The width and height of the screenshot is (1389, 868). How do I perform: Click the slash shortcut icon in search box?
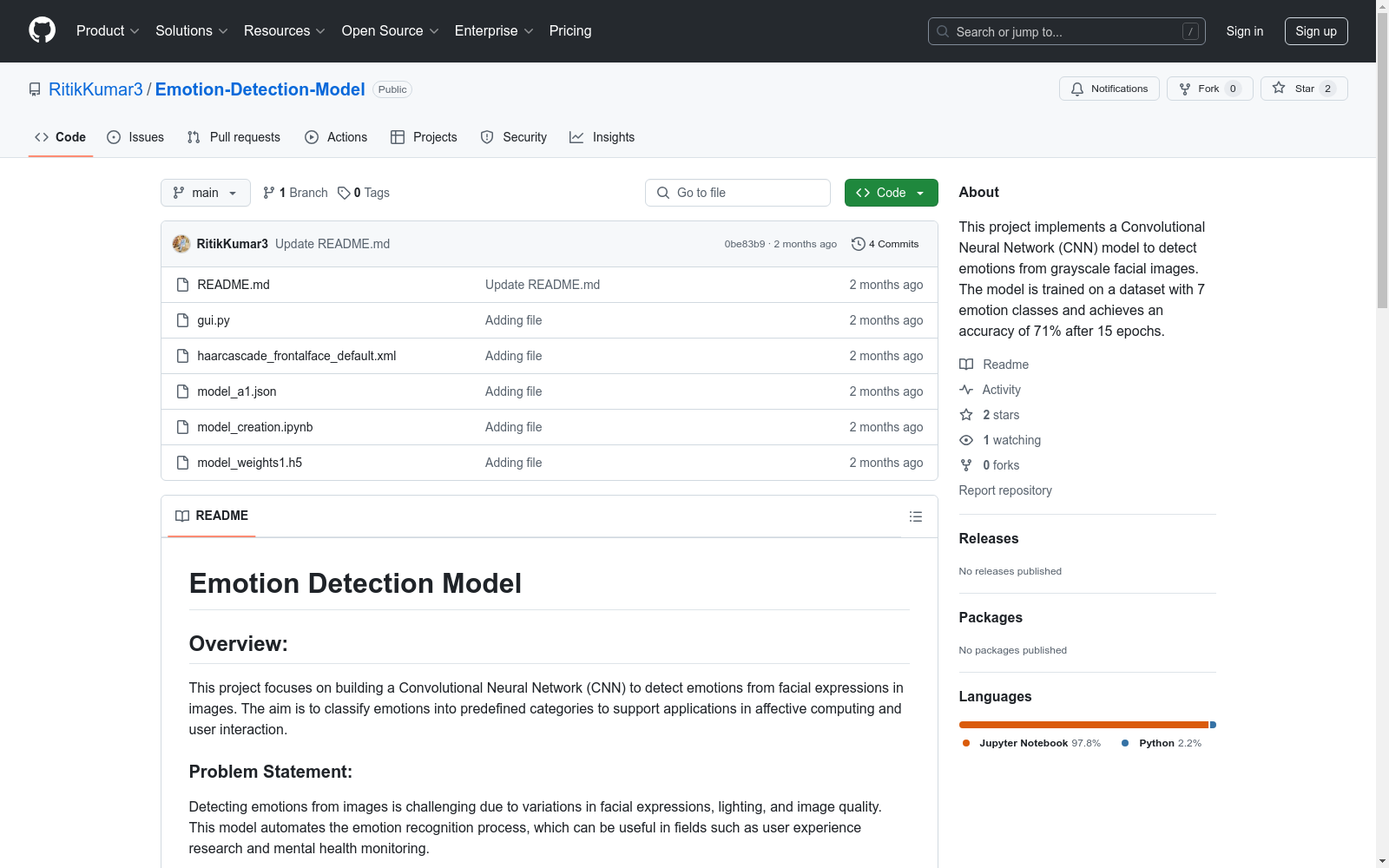pyautogui.click(x=1190, y=31)
